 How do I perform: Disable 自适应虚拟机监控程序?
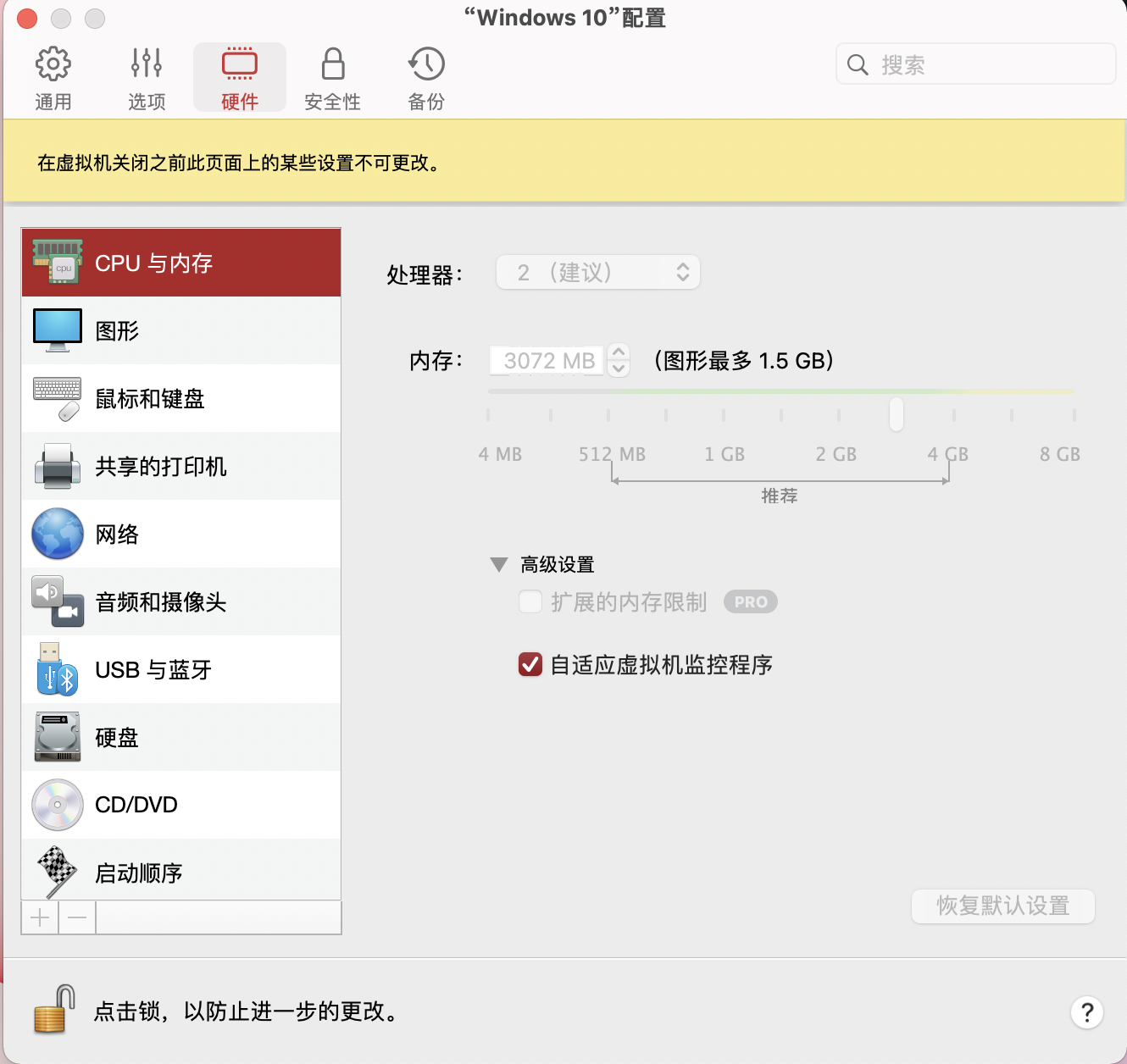(530, 665)
